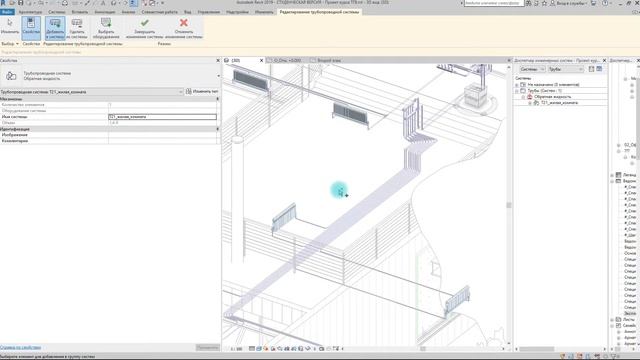
Task: Click the binoculars search icon in title bar
Action: click(x=529, y=3)
